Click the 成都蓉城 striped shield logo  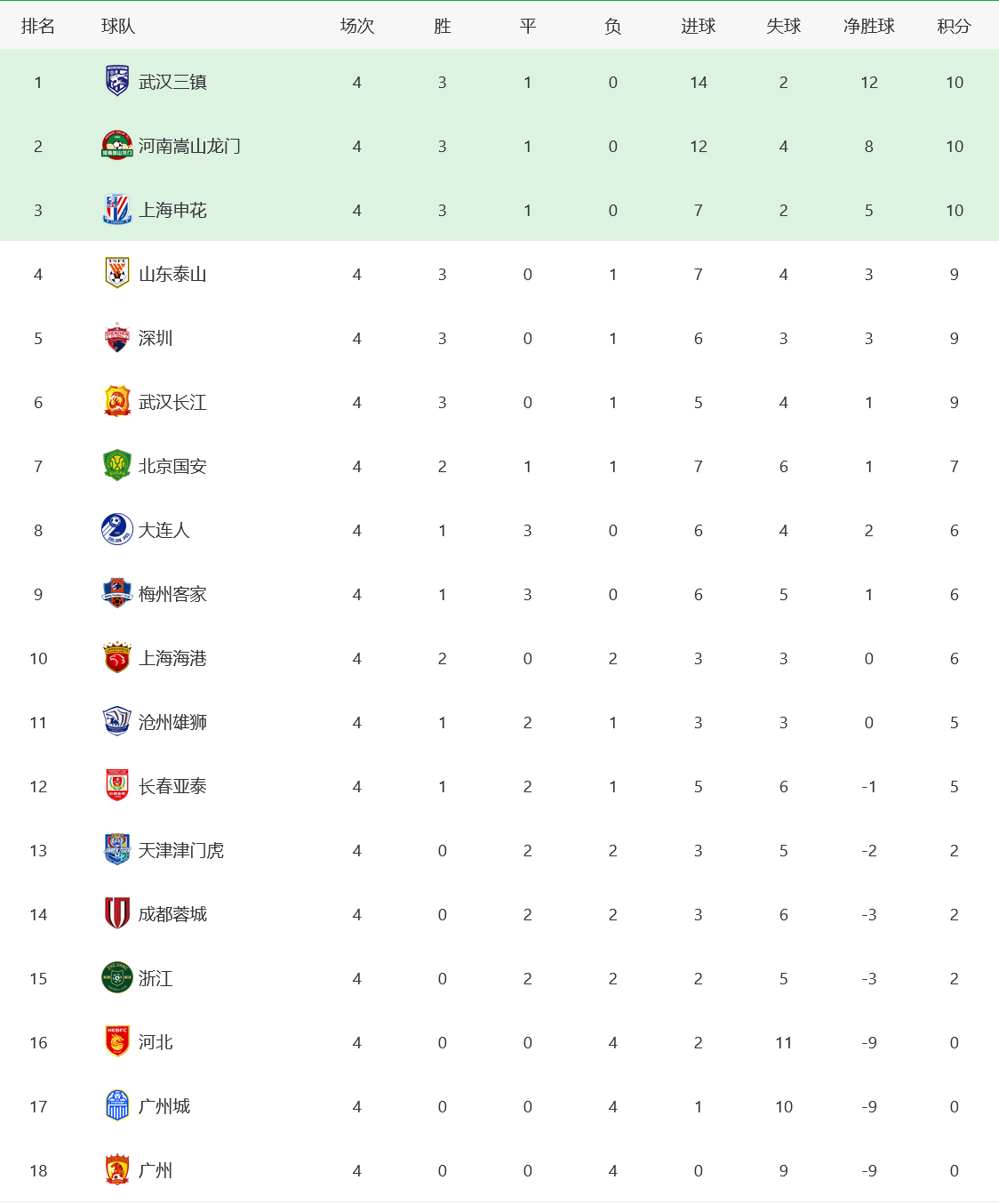tap(117, 914)
